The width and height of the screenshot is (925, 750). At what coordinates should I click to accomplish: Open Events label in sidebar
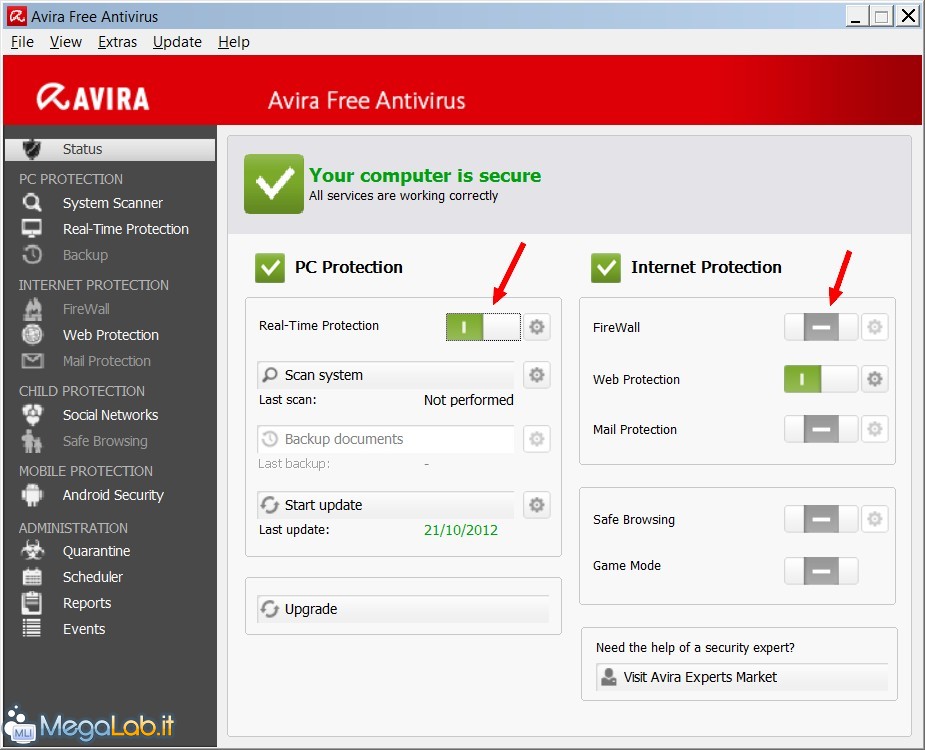click(x=84, y=628)
